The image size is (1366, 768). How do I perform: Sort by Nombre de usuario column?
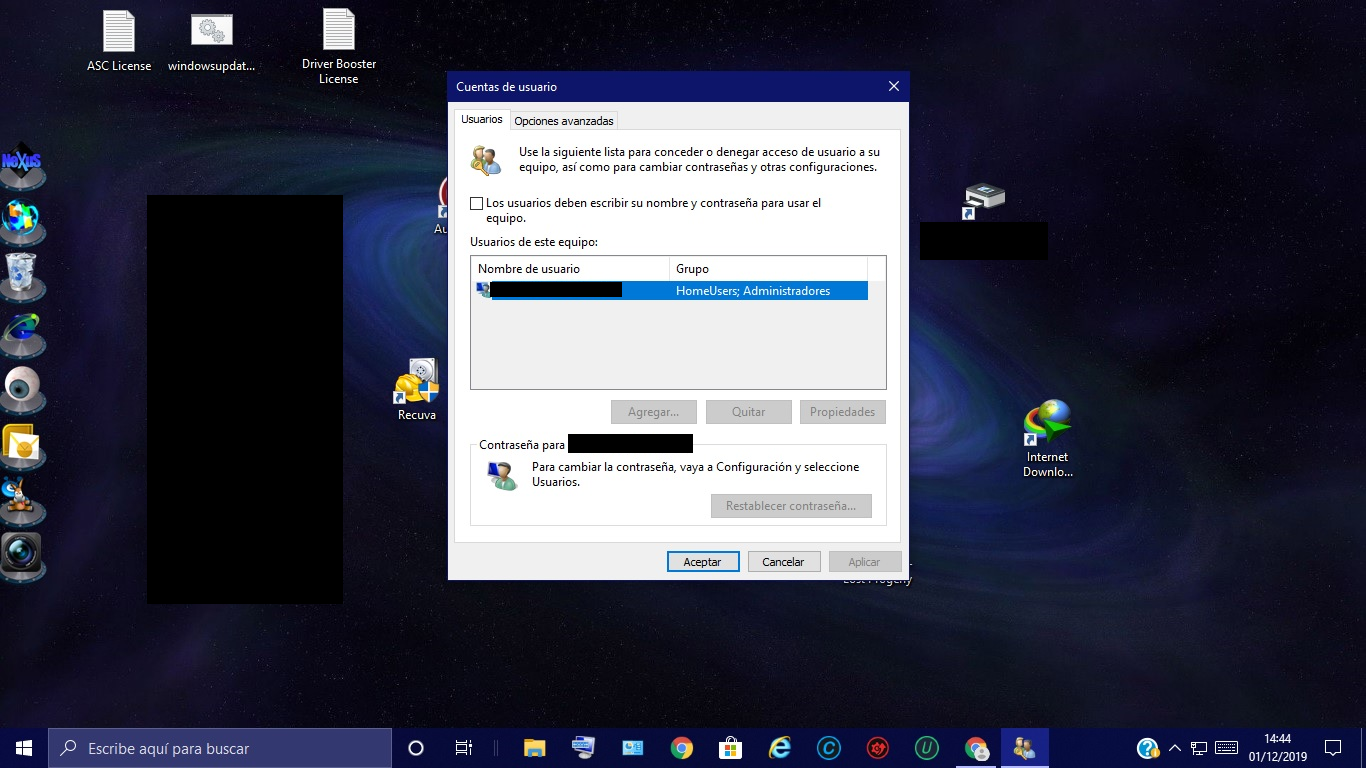coord(570,269)
